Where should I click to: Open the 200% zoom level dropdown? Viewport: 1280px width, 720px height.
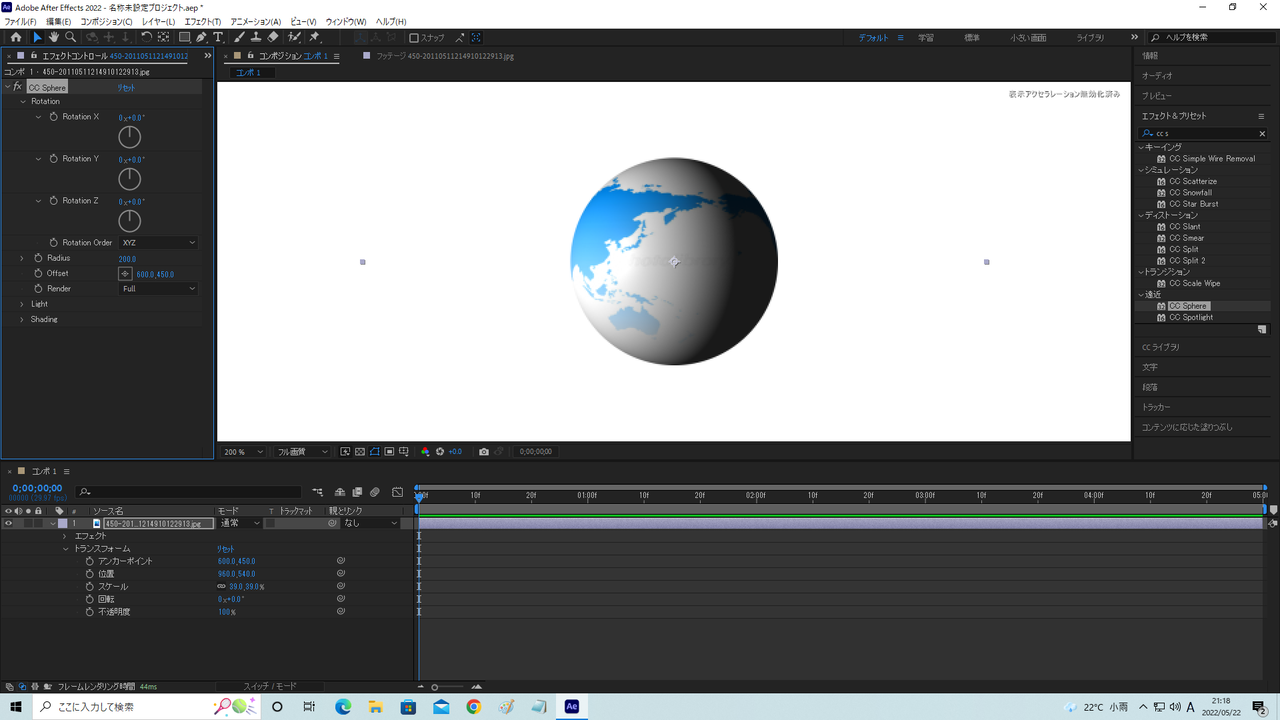(x=242, y=451)
